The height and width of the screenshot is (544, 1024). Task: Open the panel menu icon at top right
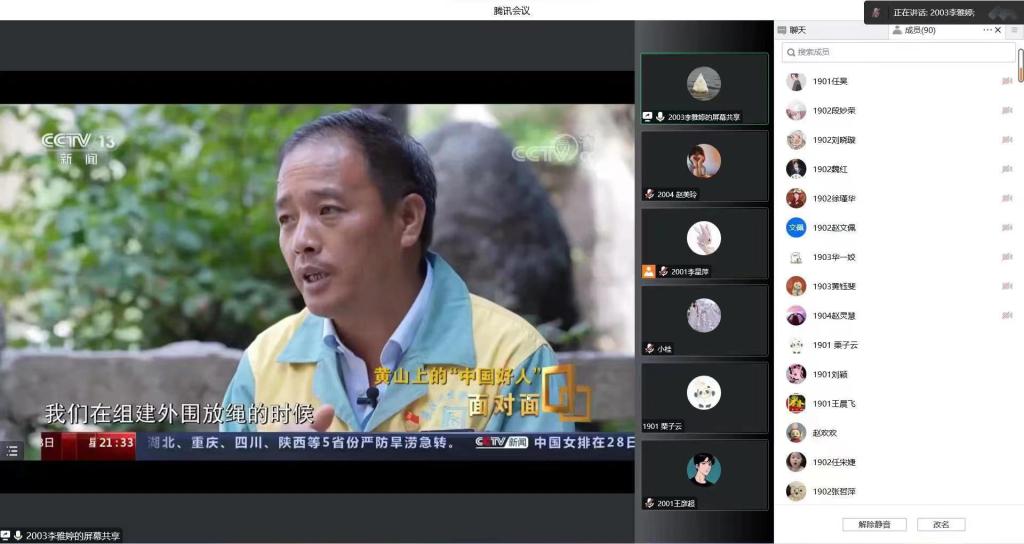[1014, 30]
